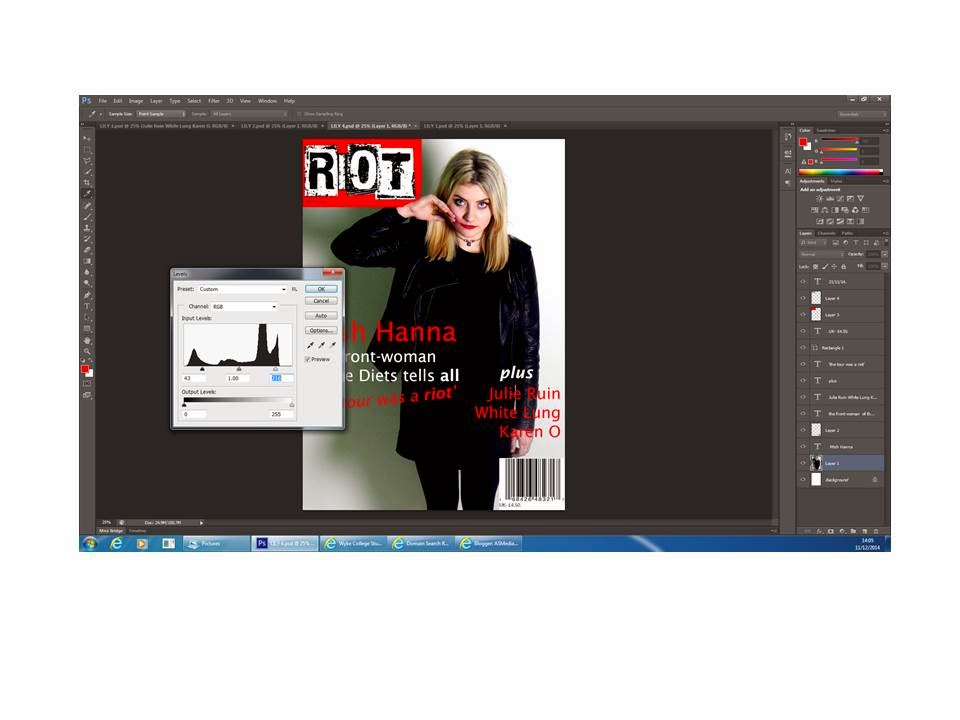
Task: Open the Sample All Layers dropdown
Action: click(249, 114)
